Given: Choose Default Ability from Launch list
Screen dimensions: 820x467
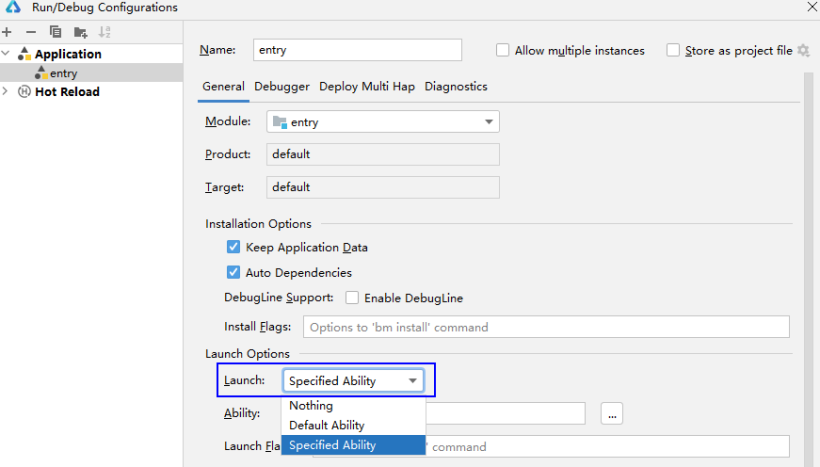Looking at the screenshot, I should point(326,425).
